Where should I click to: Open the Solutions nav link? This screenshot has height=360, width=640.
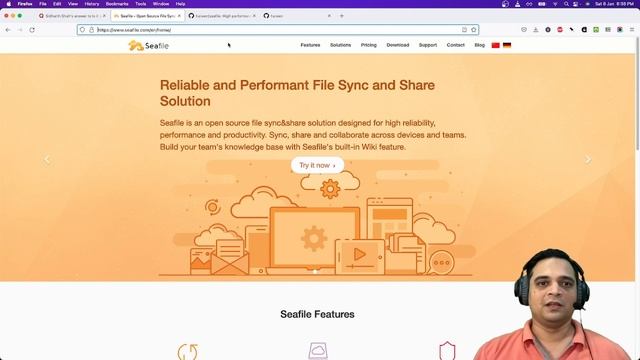pos(340,45)
